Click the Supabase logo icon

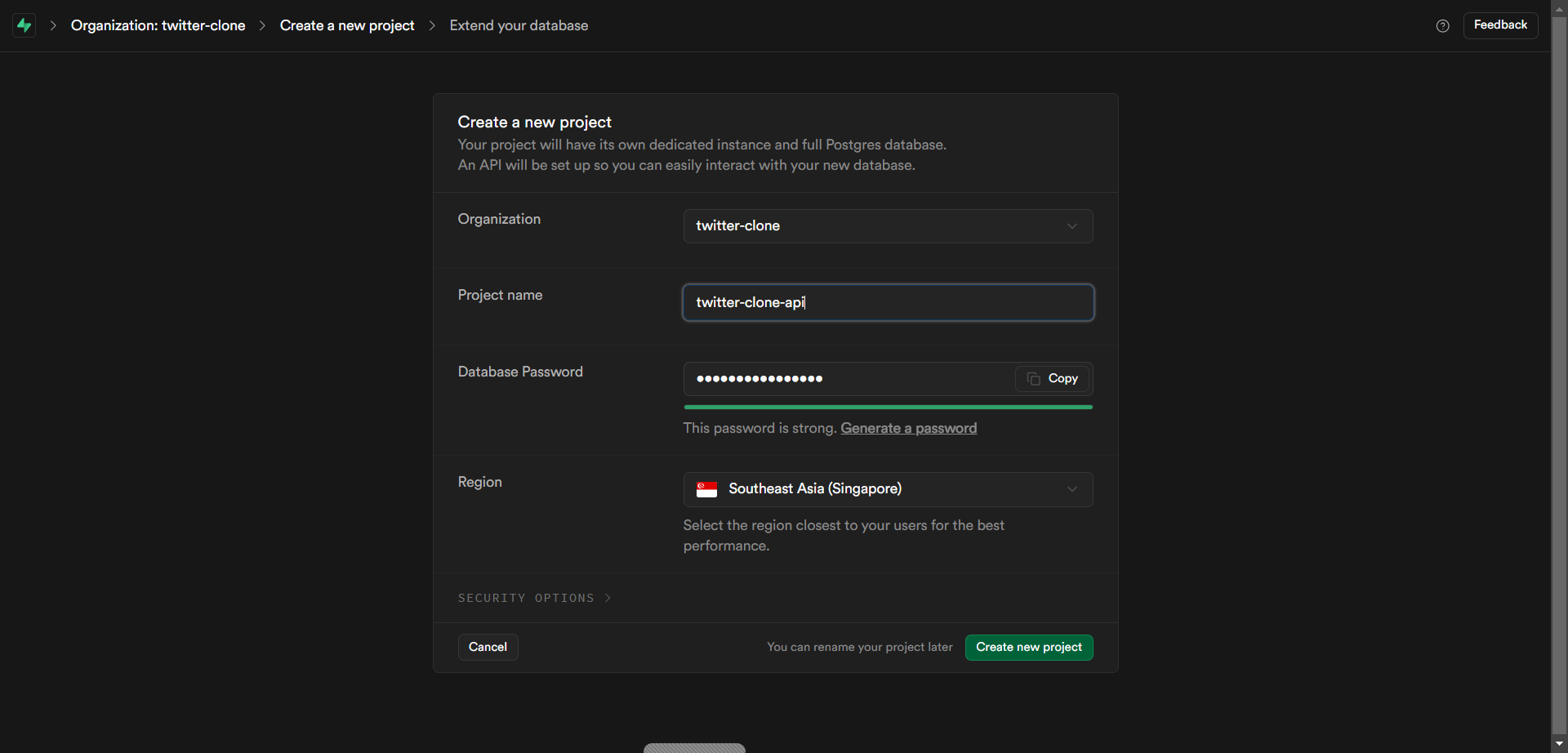(24, 25)
